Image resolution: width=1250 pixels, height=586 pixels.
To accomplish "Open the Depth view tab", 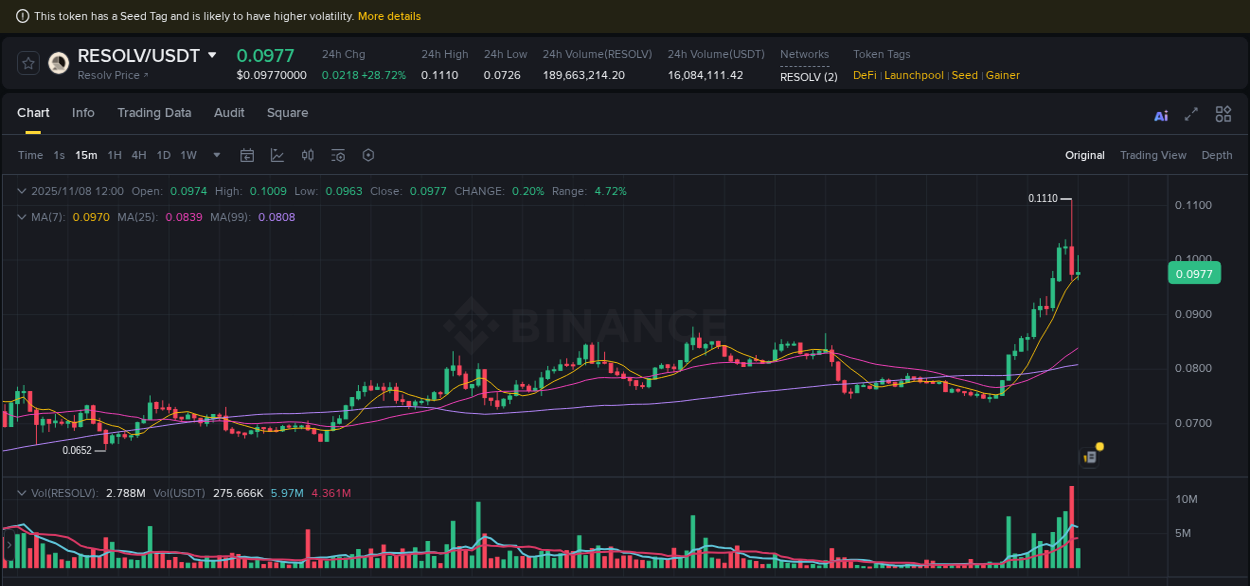I will [x=1217, y=155].
